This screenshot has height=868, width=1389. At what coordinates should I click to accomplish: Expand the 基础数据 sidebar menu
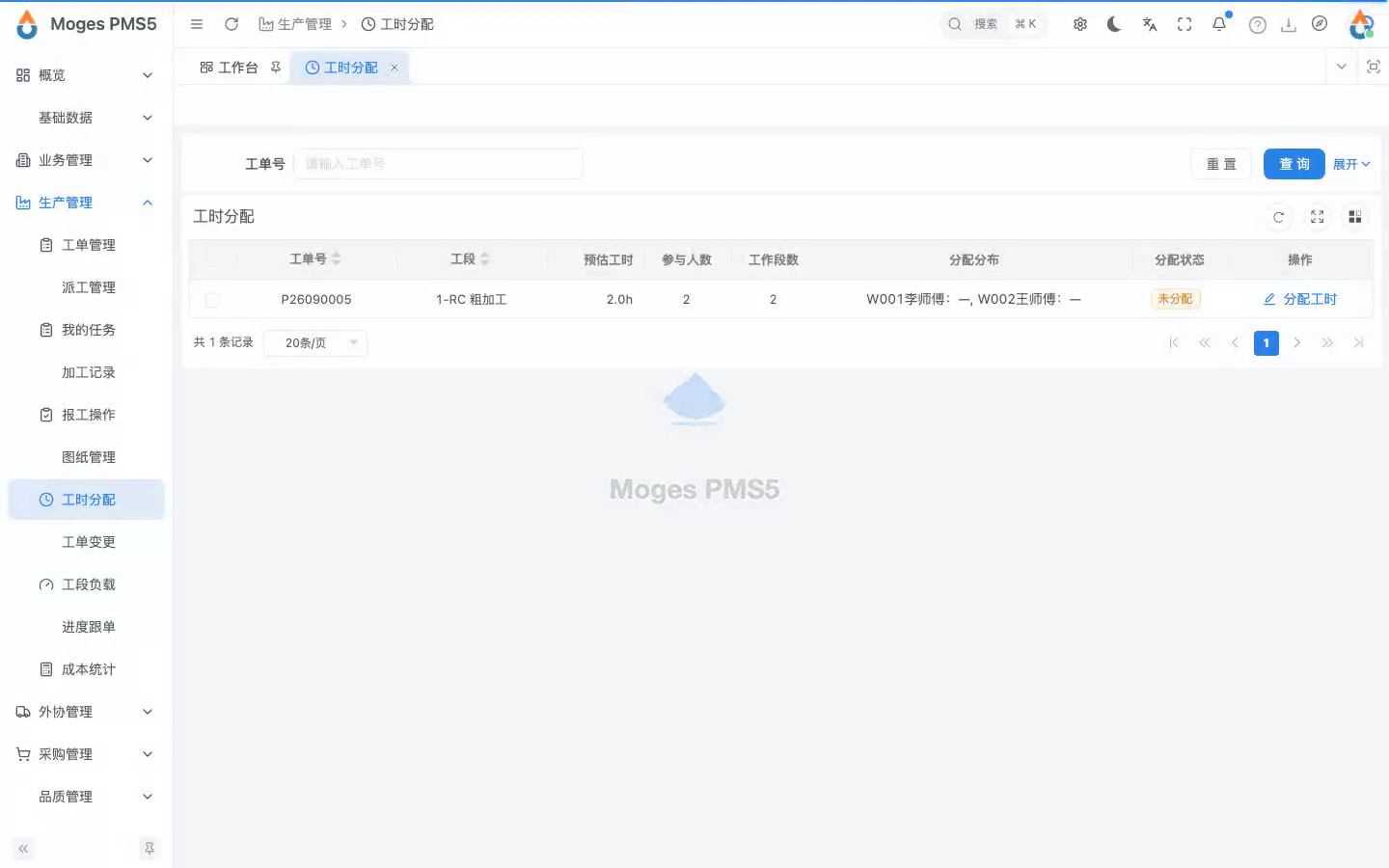[85, 118]
